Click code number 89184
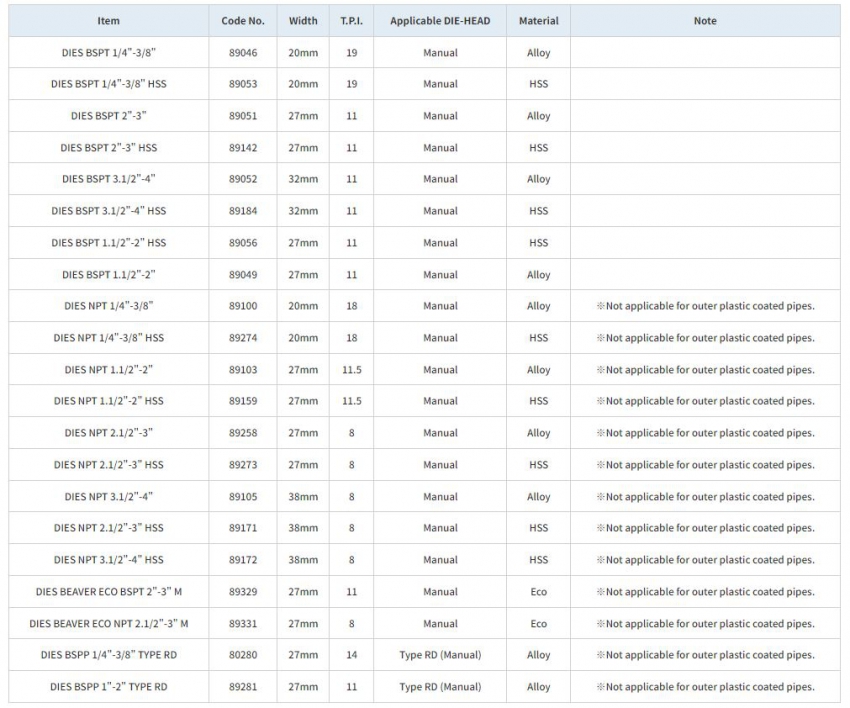 [242, 211]
